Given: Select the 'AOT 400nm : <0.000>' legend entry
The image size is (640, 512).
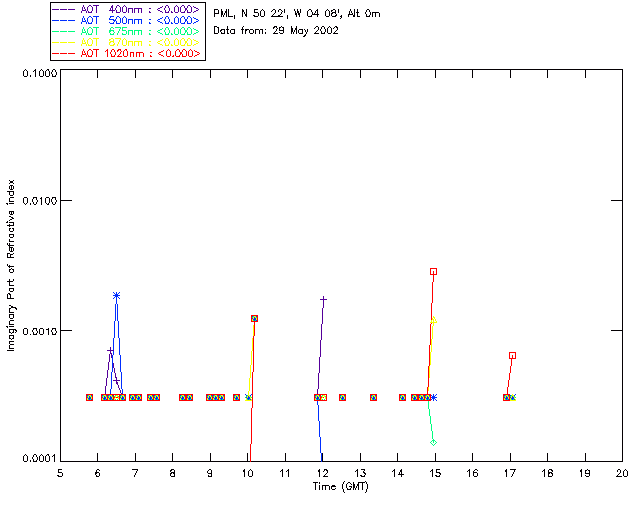Looking at the screenshot, I should click(140, 9).
